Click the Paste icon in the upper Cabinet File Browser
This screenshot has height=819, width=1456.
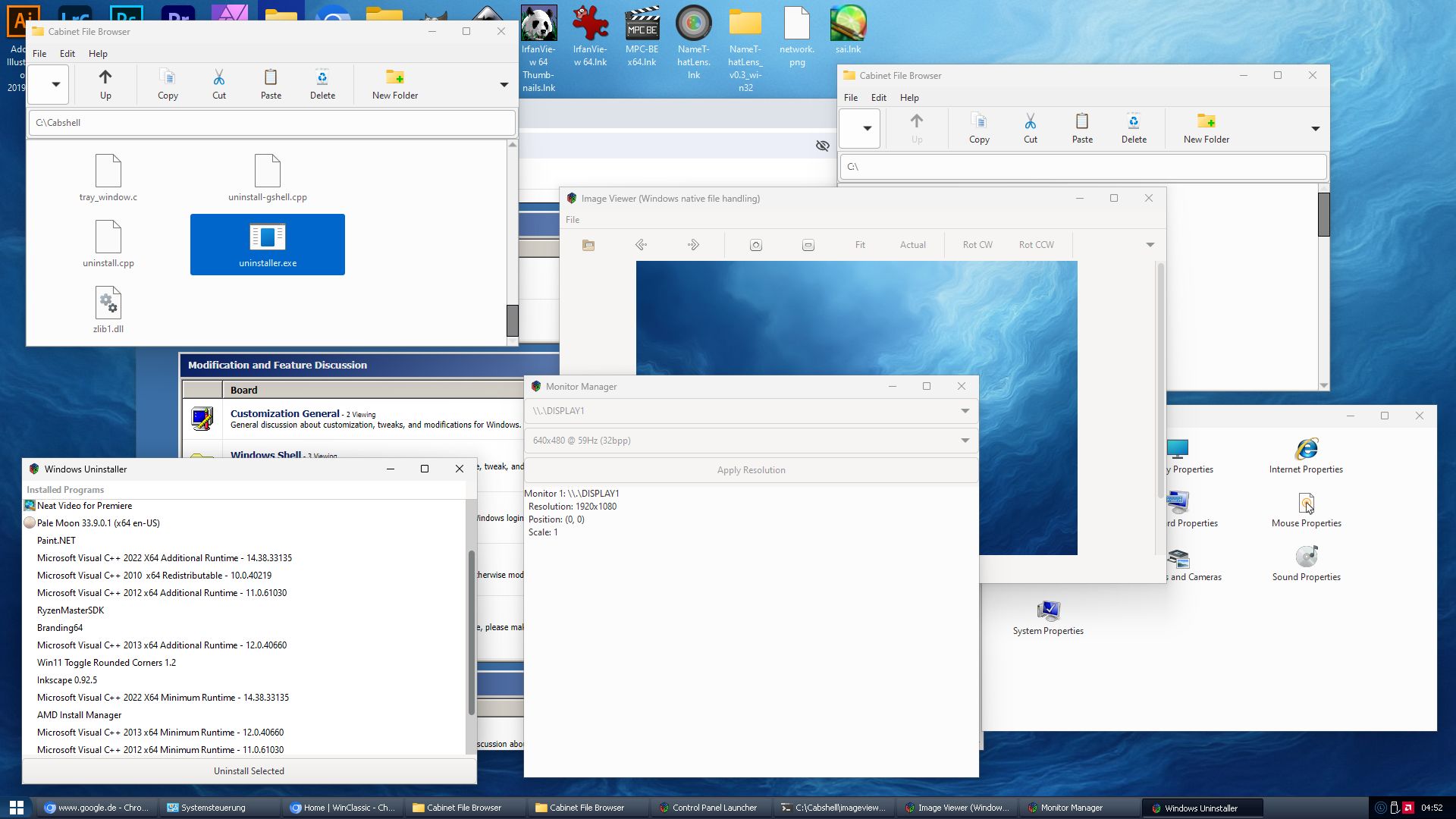(271, 83)
